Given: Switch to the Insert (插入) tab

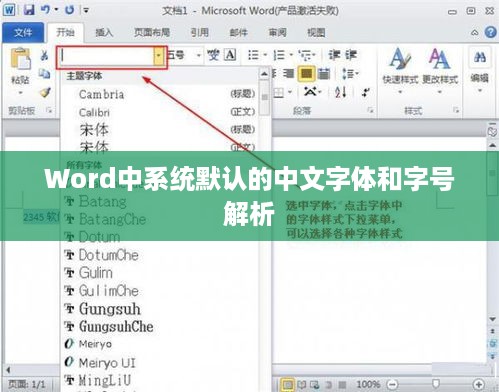Looking at the screenshot, I should pyautogui.click(x=104, y=33).
